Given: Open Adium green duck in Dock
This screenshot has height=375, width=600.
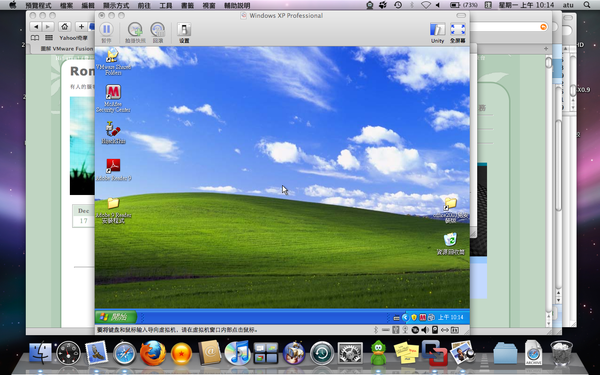Looking at the screenshot, I should (378, 352).
